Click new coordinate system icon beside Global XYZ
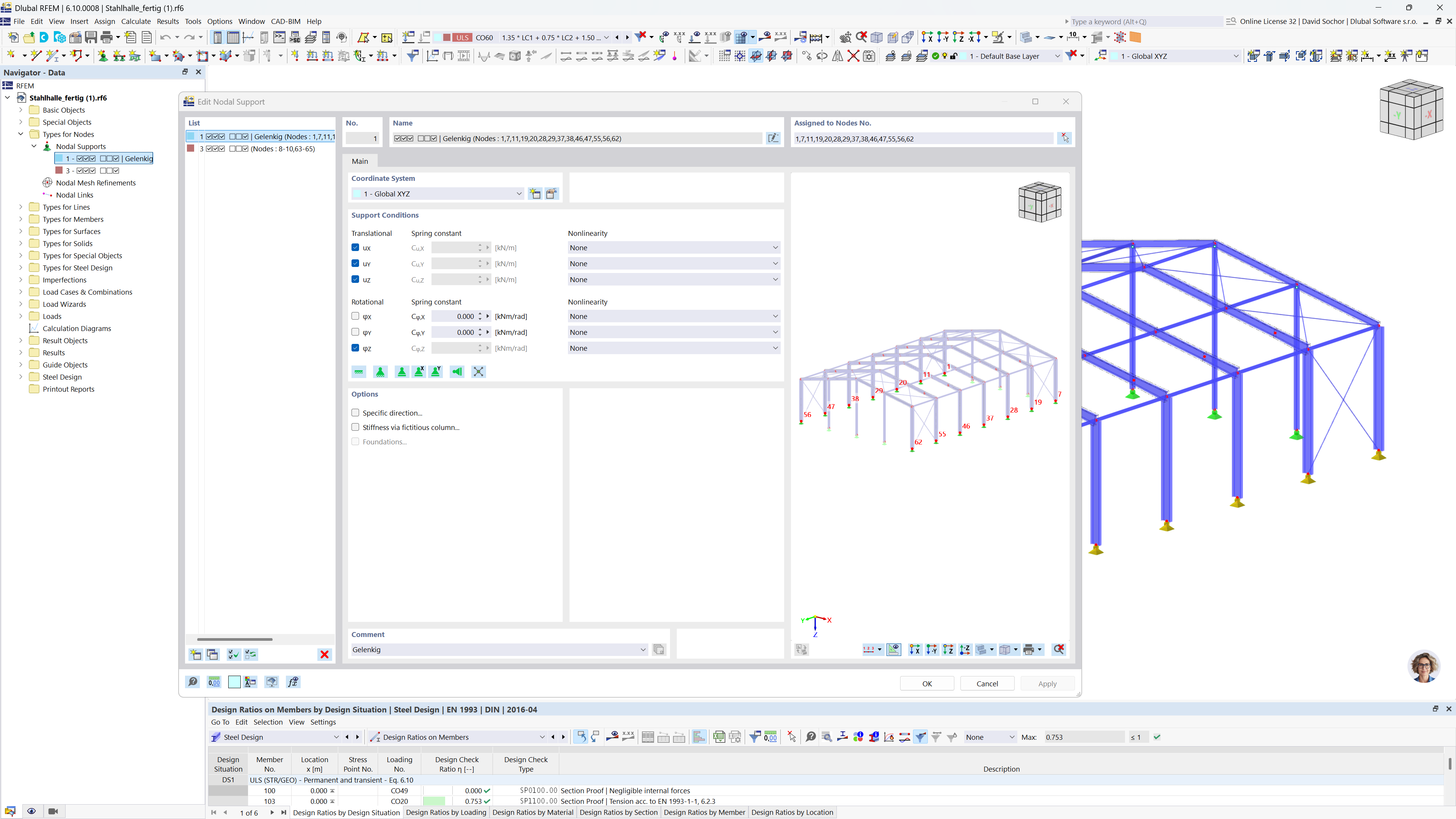Screen dimensions: 1456x819 coord(535,194)
